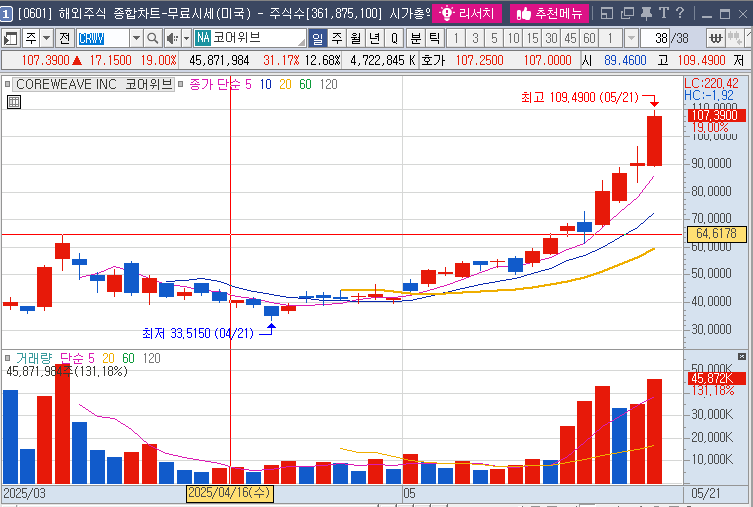The height and width of the screenshot is (507, 753).
Task: Click the chart settings icon left of 주 dropdown
Action: coord(11,38)
